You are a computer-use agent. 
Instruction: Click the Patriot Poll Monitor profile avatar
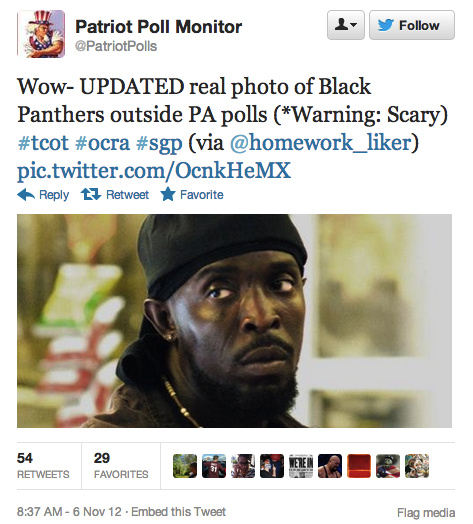point(41,34)
